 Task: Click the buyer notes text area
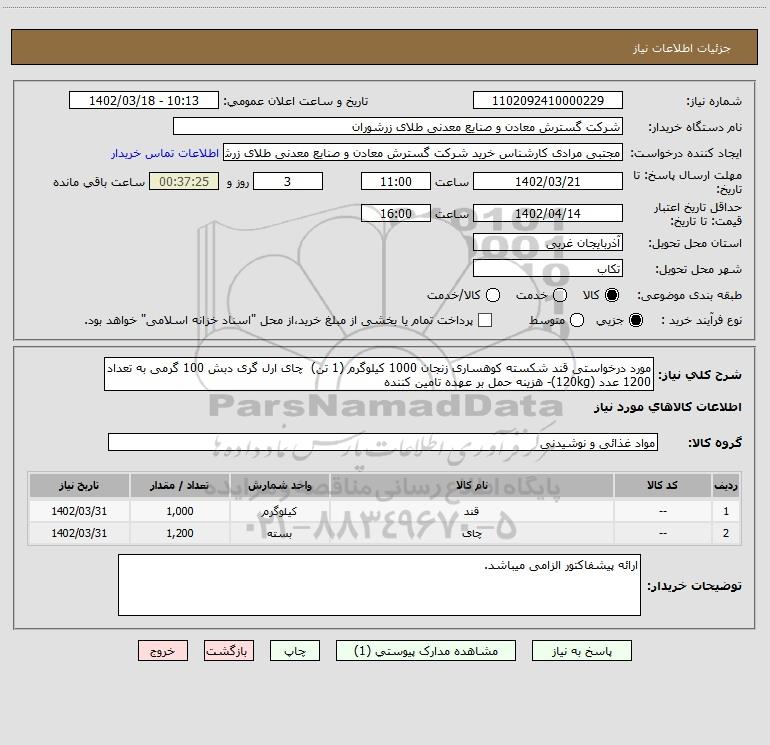tap(379, 585)
